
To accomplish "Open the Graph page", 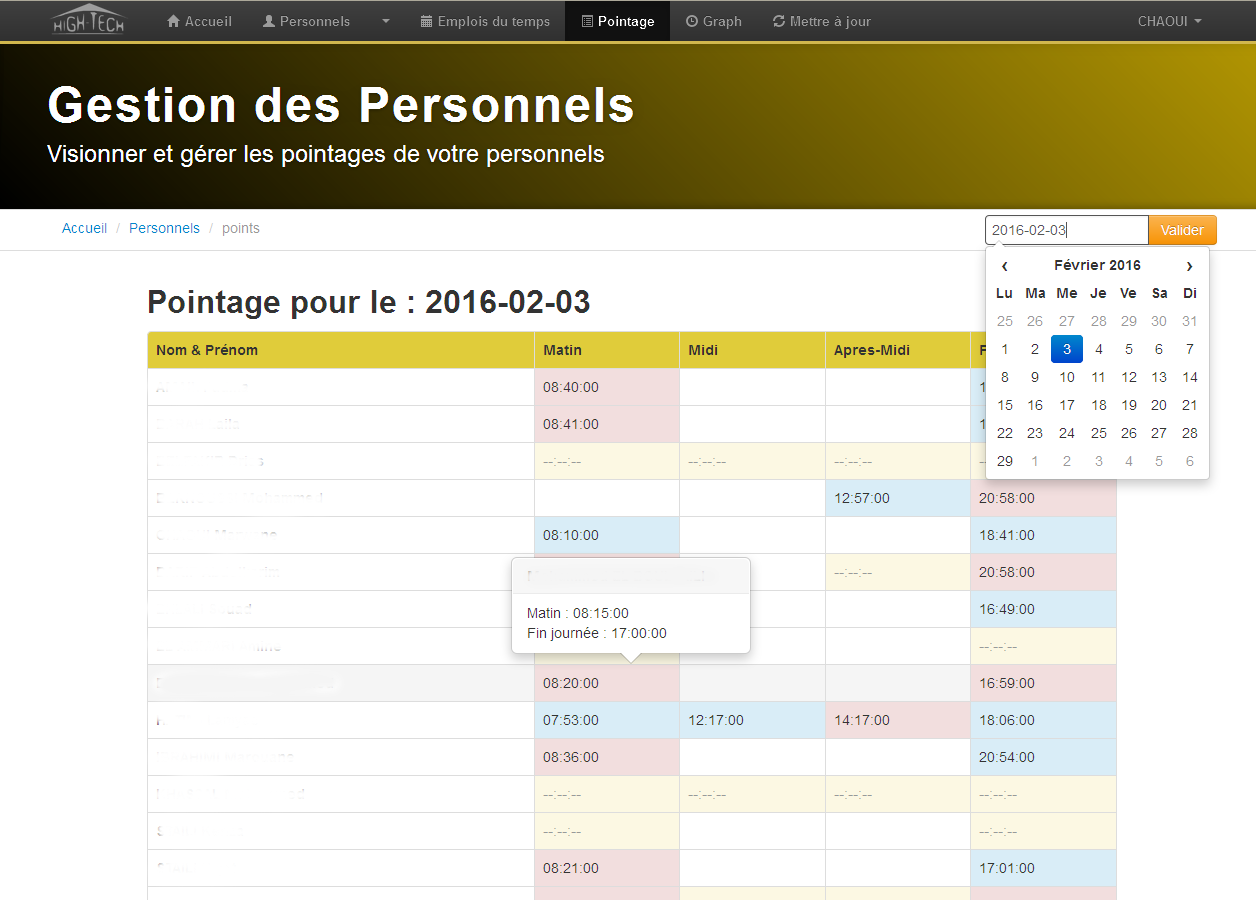I will click(x=713, y=21).
